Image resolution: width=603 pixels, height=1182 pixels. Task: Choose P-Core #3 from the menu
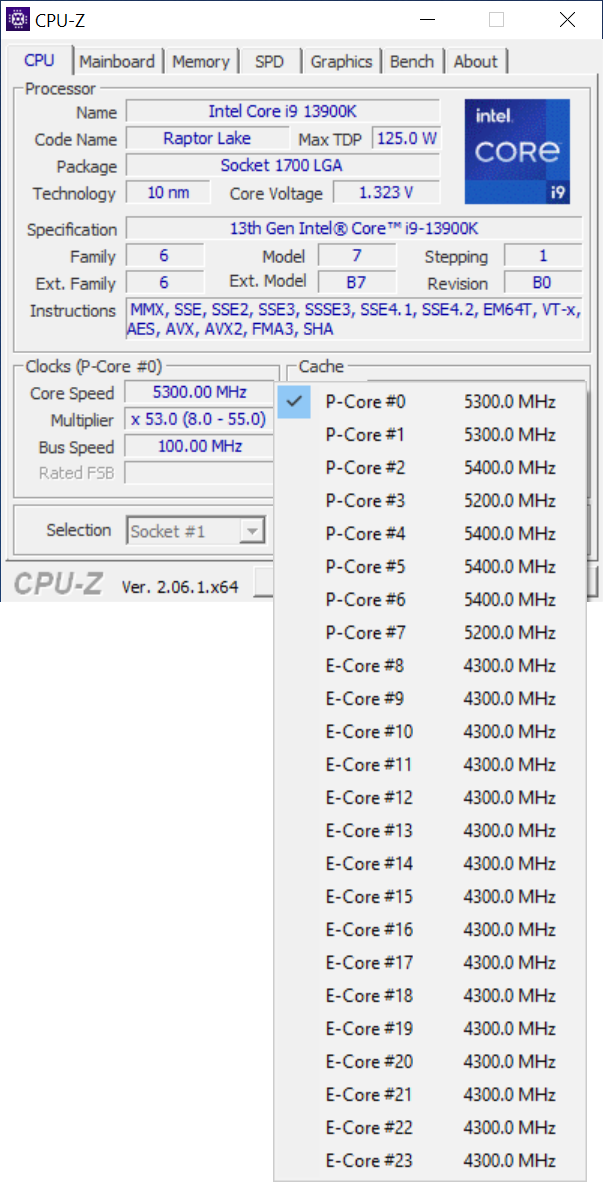(430, 501)
